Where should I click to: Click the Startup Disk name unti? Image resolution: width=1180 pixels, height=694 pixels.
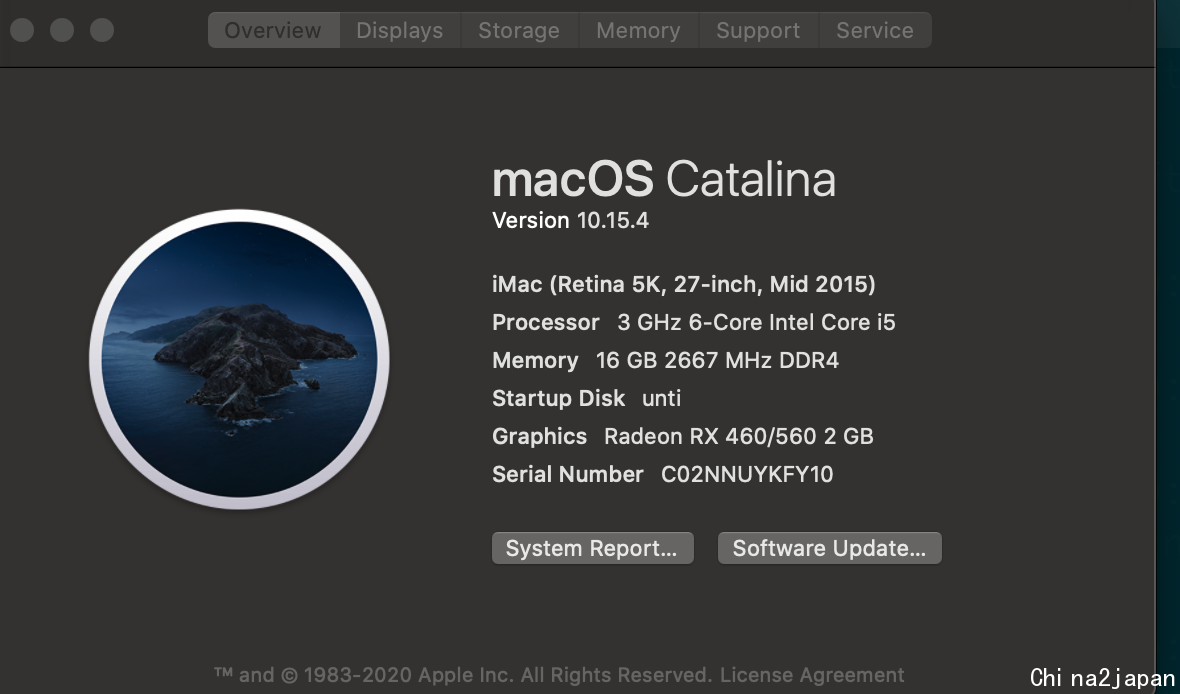(x=661, y=398)
